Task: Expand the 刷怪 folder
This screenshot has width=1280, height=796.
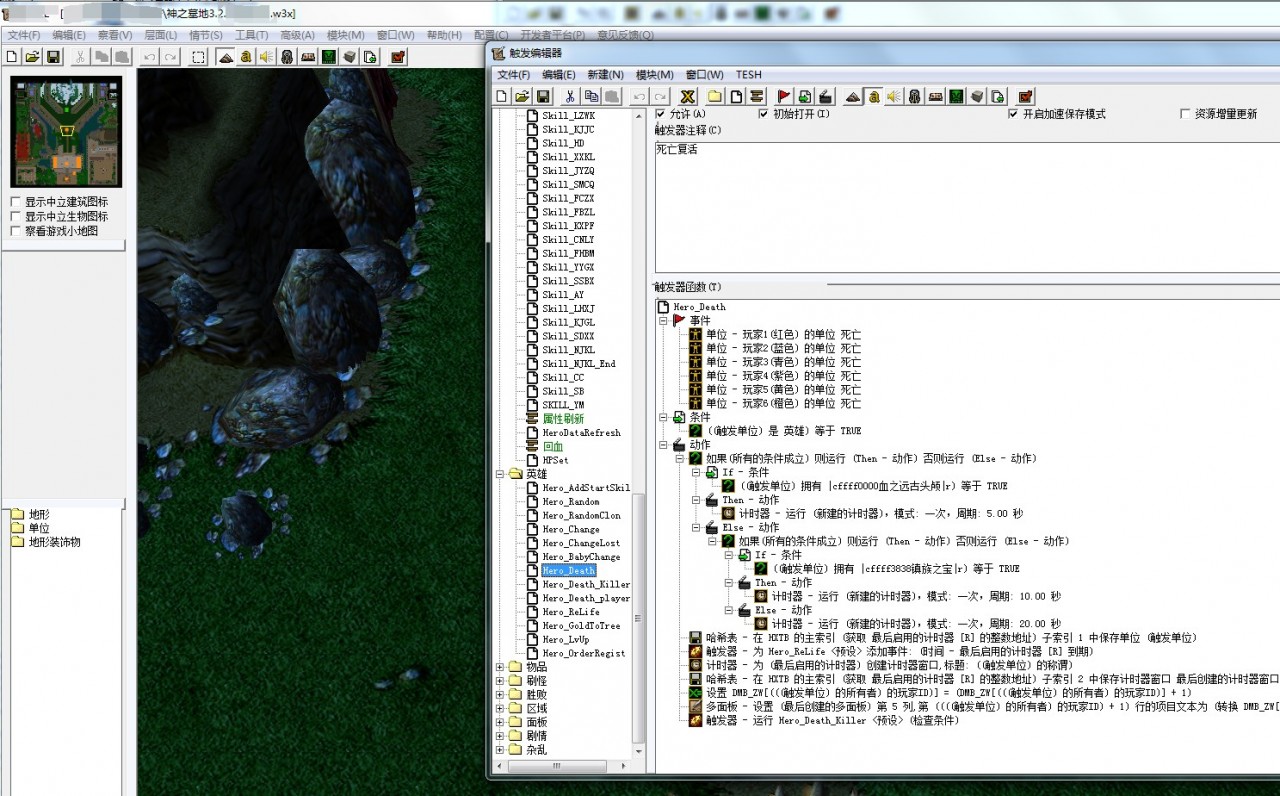Action: click(501, 681)
